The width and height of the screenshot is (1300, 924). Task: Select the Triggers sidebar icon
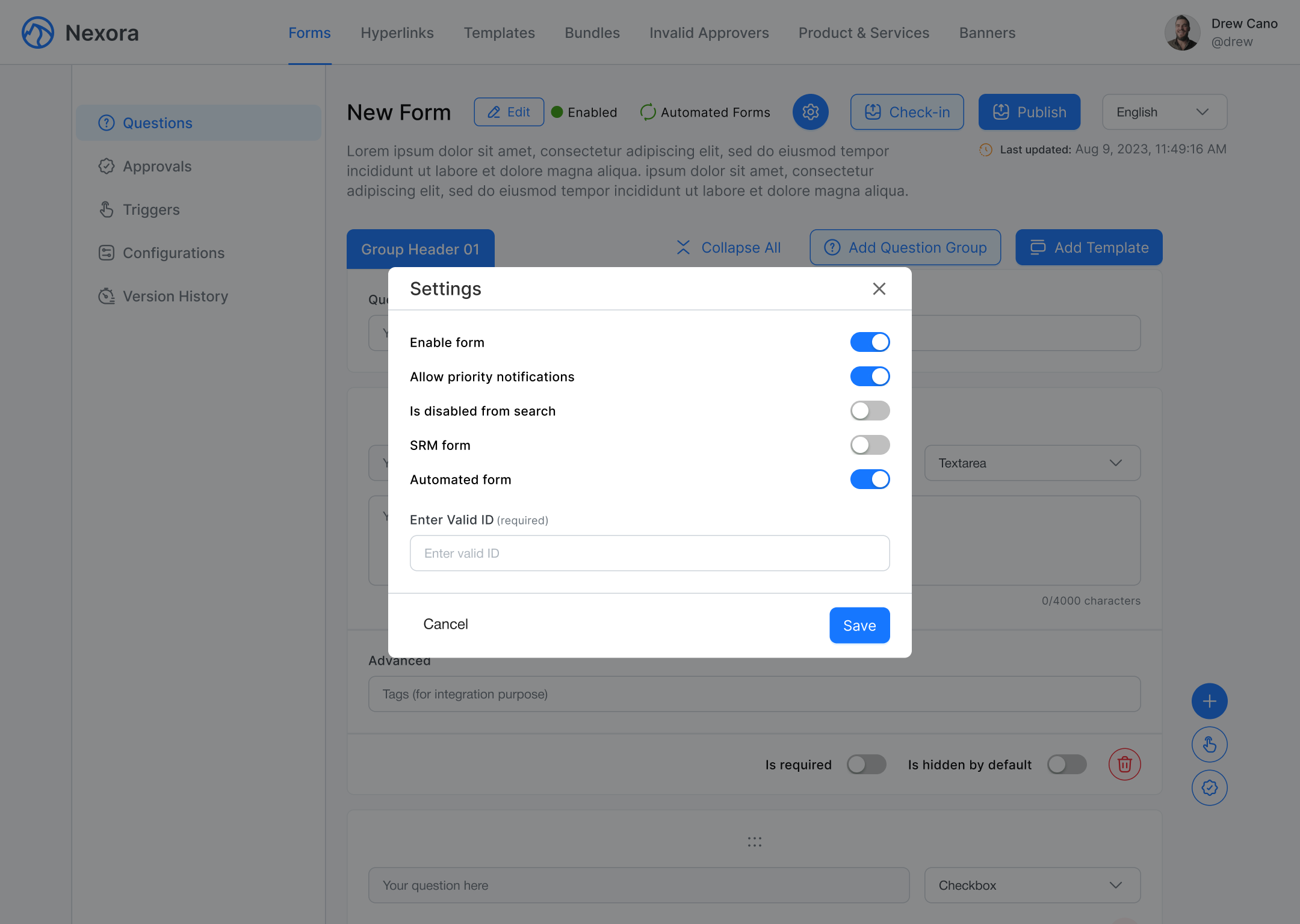[107, 209]
